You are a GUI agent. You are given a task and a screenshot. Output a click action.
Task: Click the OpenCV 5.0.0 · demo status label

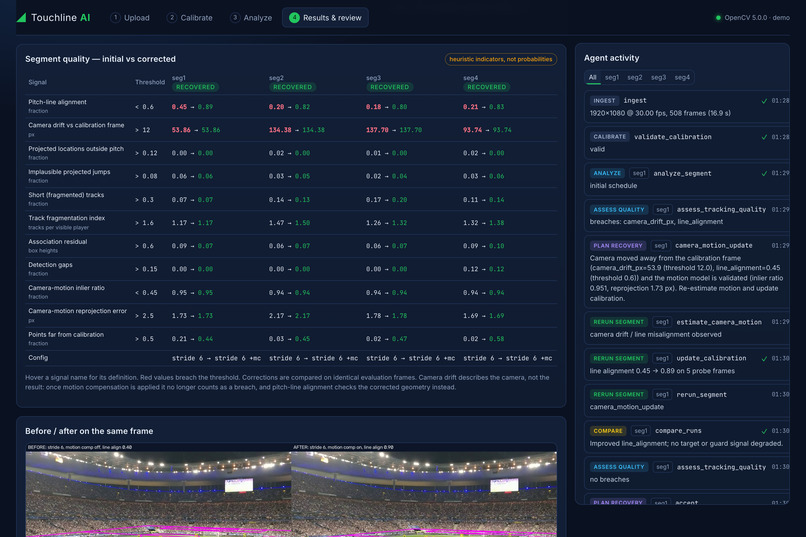[757, 17]
